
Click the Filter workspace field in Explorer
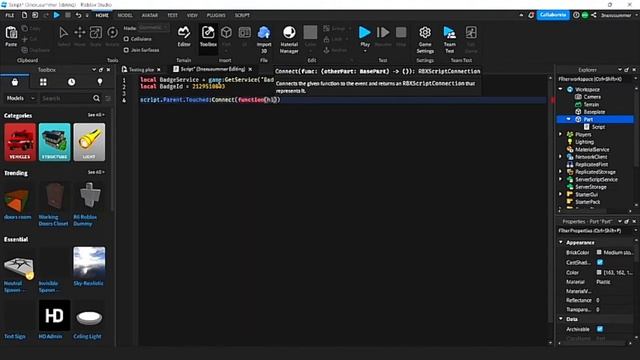594,79
